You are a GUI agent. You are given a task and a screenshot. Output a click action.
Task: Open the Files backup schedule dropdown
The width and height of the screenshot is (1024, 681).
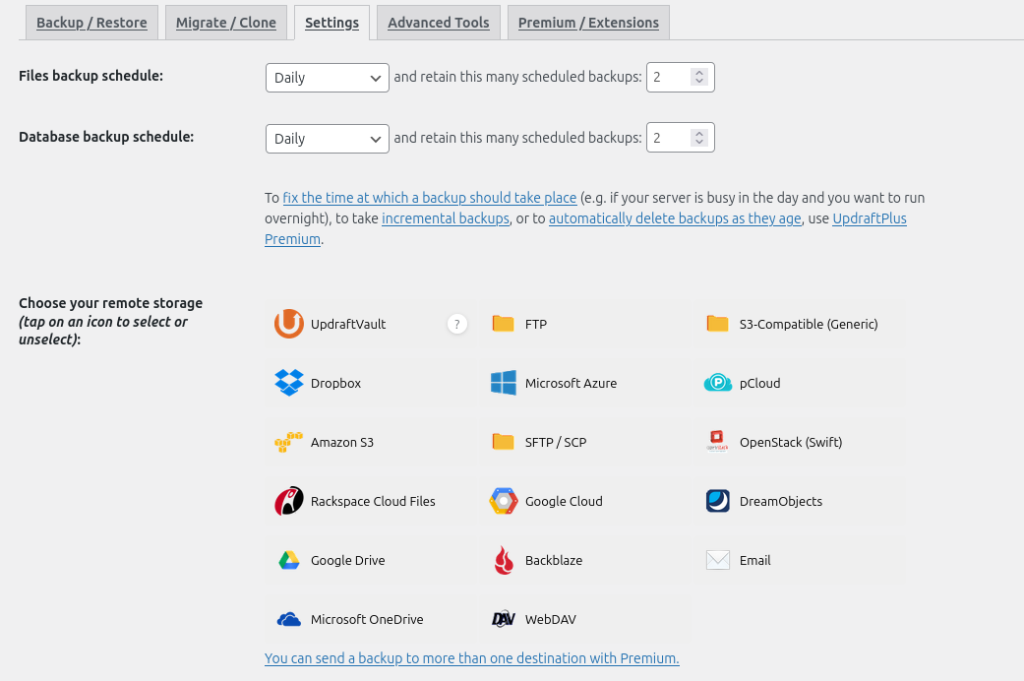[x=327, y=78]
